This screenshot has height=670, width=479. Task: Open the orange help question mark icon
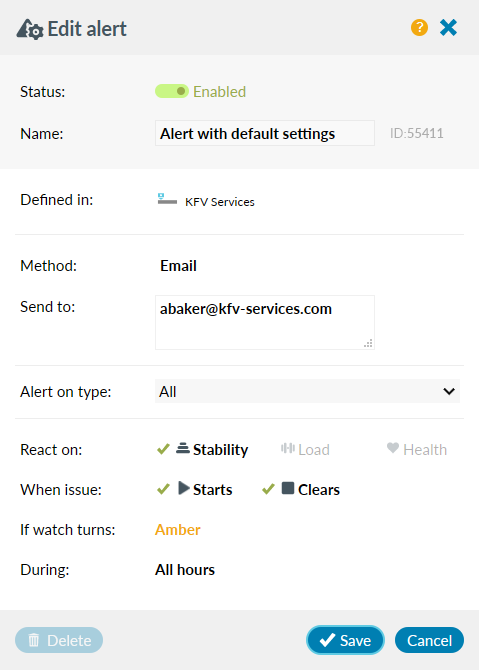(419, 28)
